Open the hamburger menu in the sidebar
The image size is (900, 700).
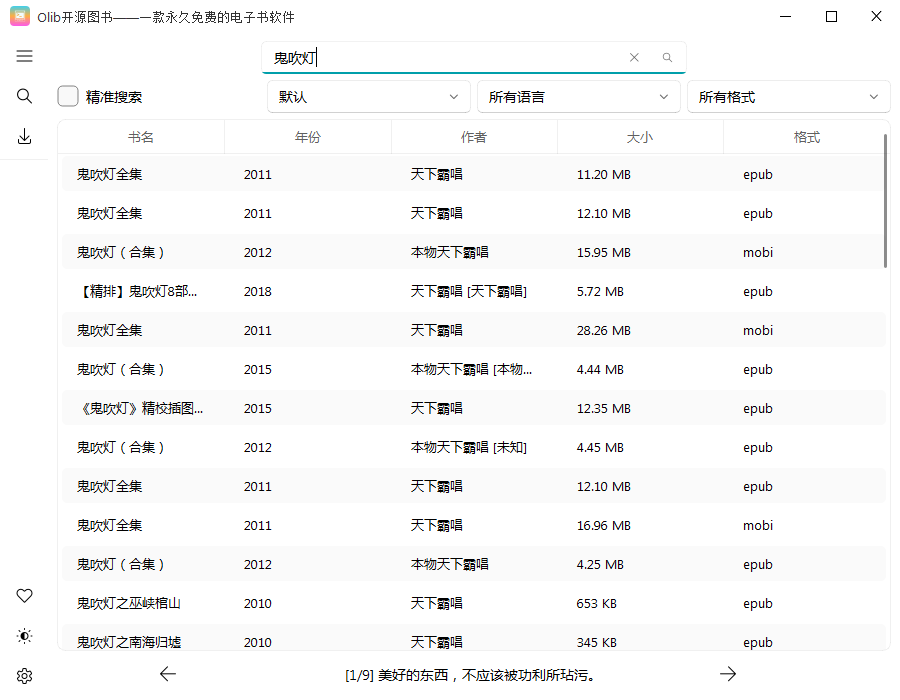[24, 56]
